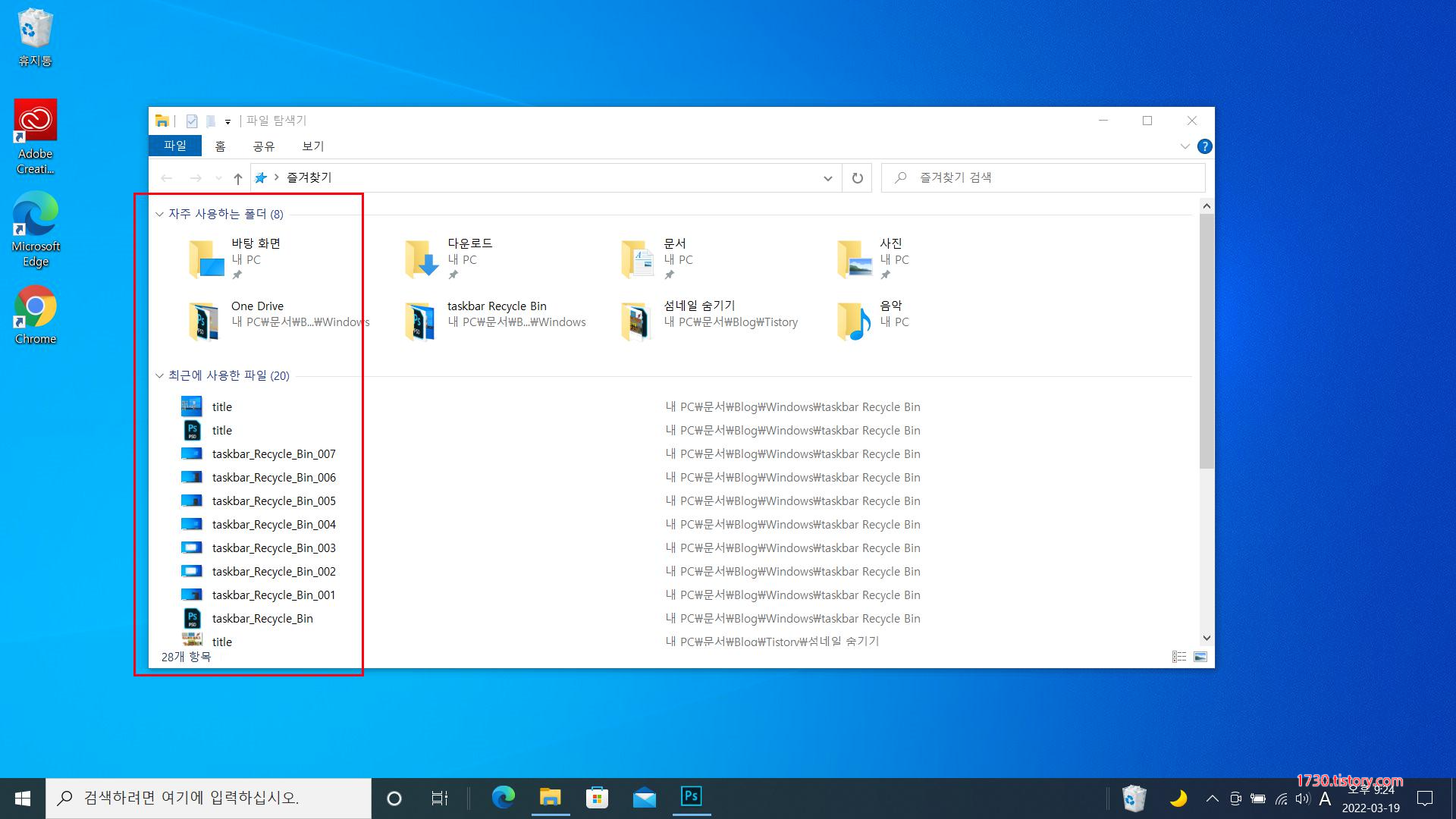Image resolution: width=1456 pixels, height=819 pixels.
Task: Open the Music (음악) folder icon
Action: coord(853,321)
